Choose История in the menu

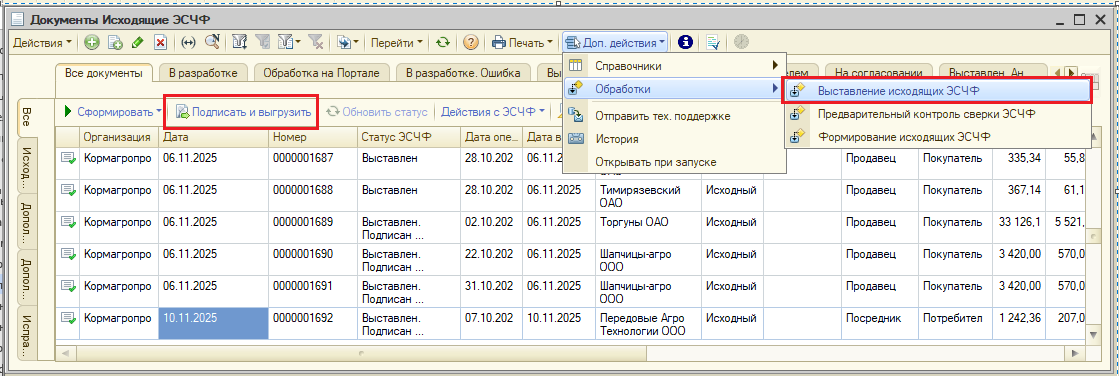pos(674,139)
